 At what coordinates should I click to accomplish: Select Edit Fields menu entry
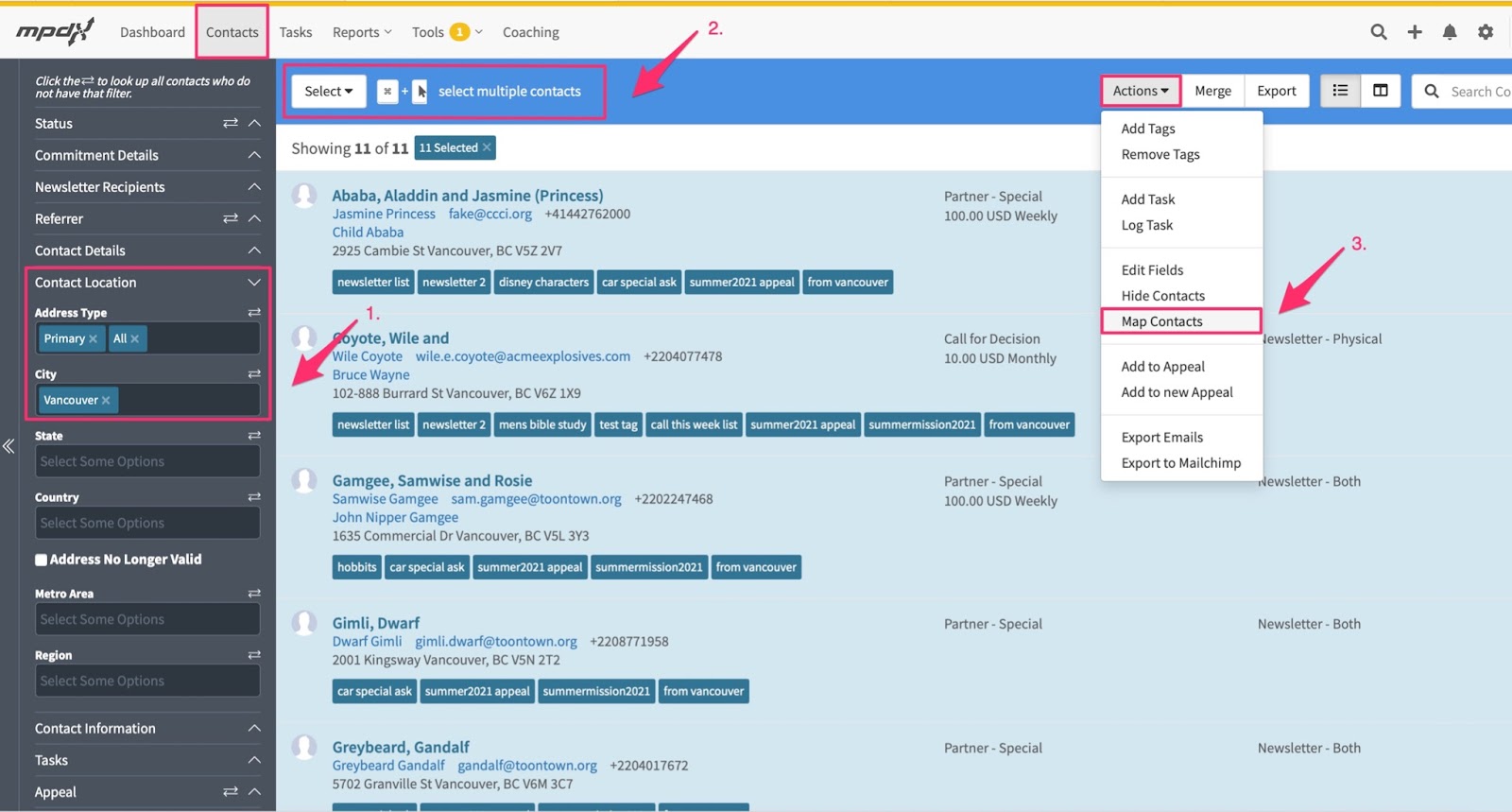(1152, 270)
